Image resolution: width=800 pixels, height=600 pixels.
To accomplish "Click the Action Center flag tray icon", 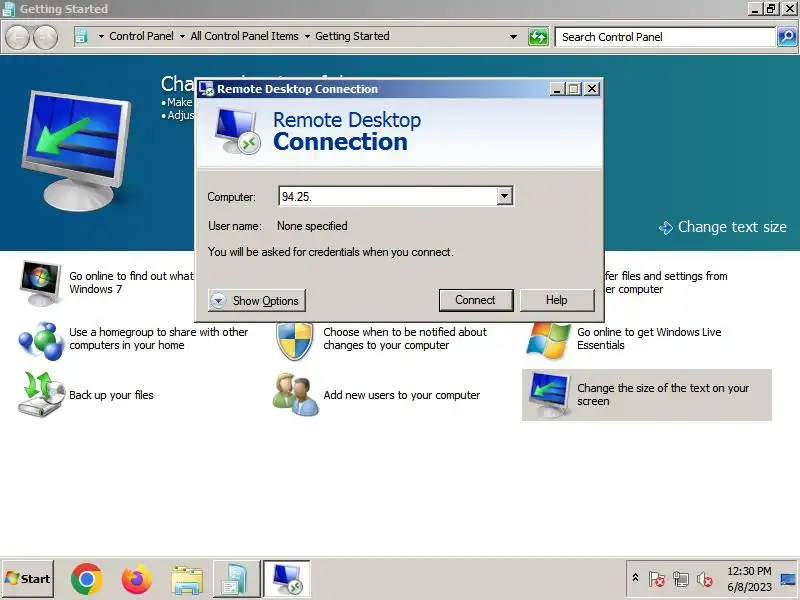I will pyautogui.click(x=657, y=579).
